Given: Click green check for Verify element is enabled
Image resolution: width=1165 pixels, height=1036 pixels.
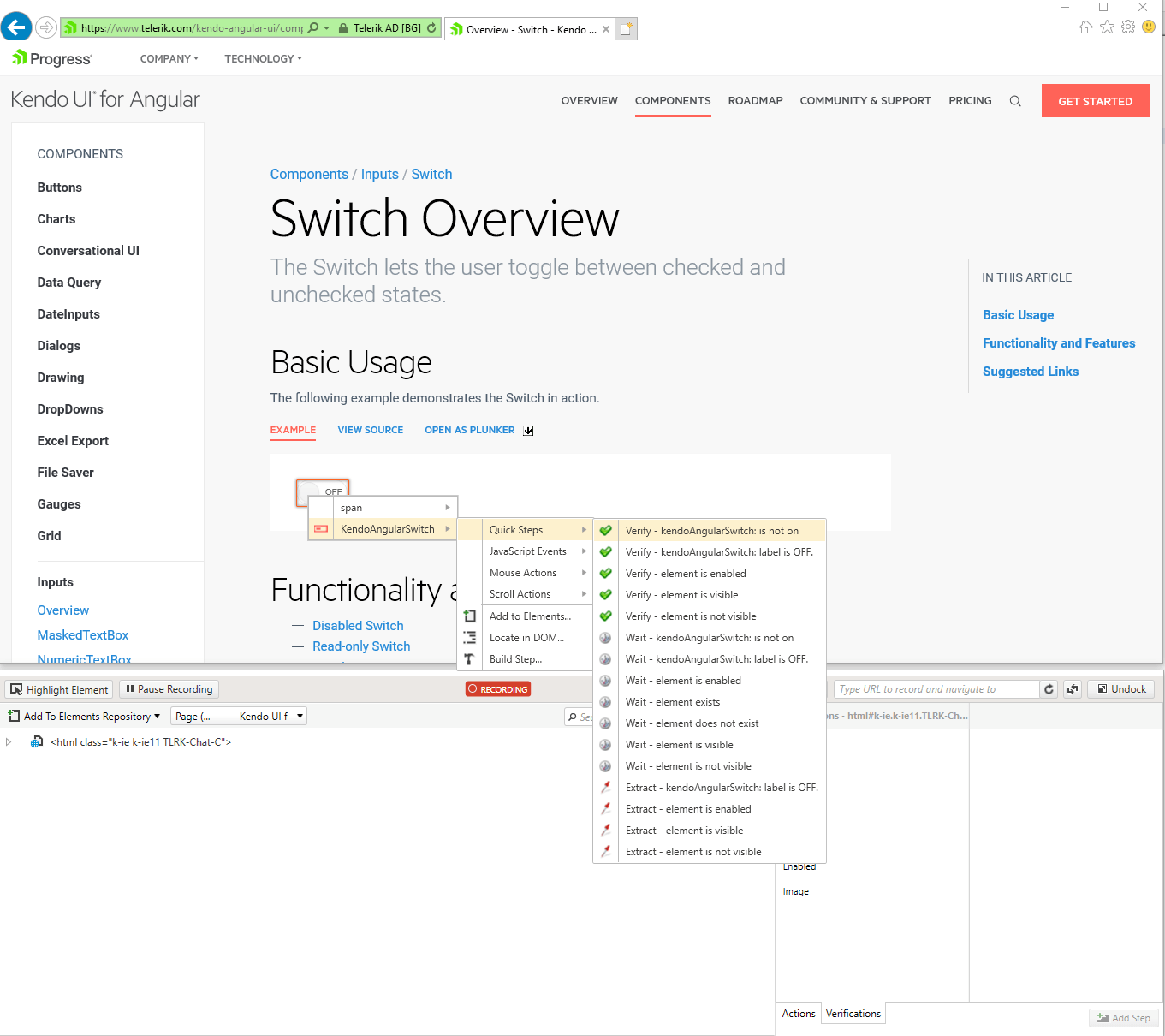Looking at the screenshot, I should pos(606,574).
